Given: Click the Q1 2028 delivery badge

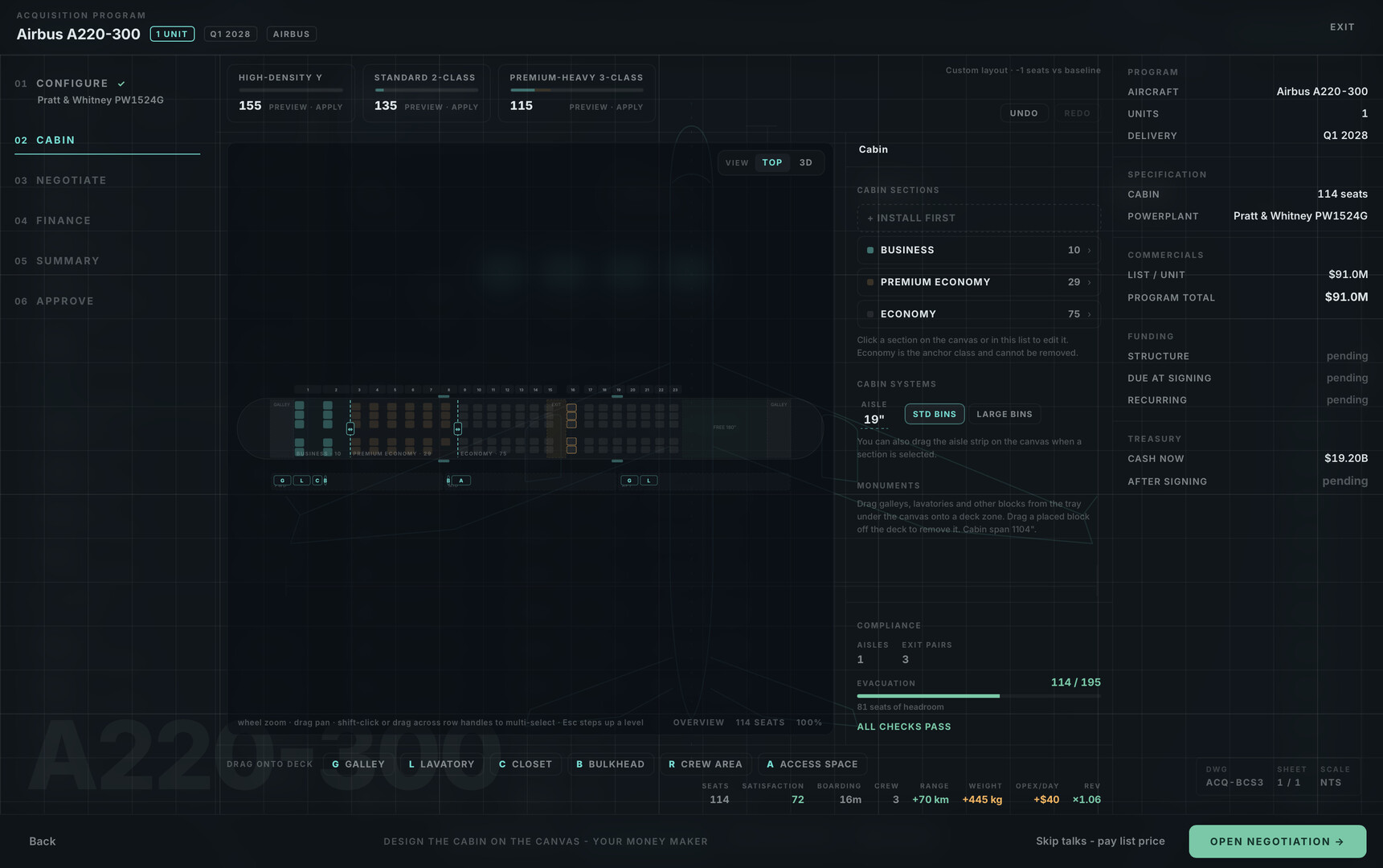Looking at the screenshot, I should [231, 34].
